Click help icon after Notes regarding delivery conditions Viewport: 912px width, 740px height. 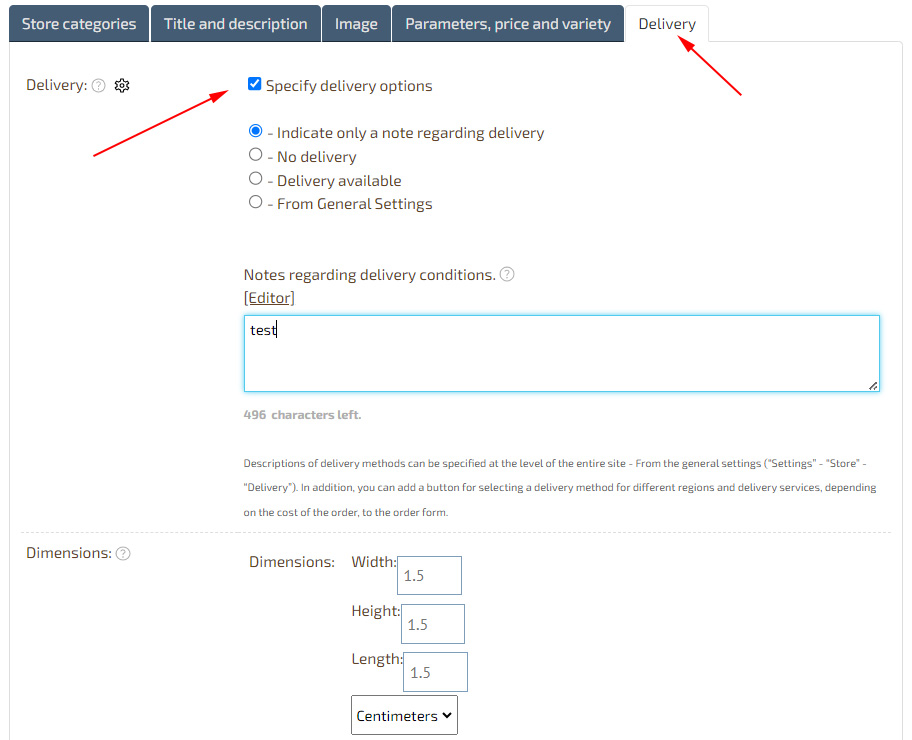point(507,275)
